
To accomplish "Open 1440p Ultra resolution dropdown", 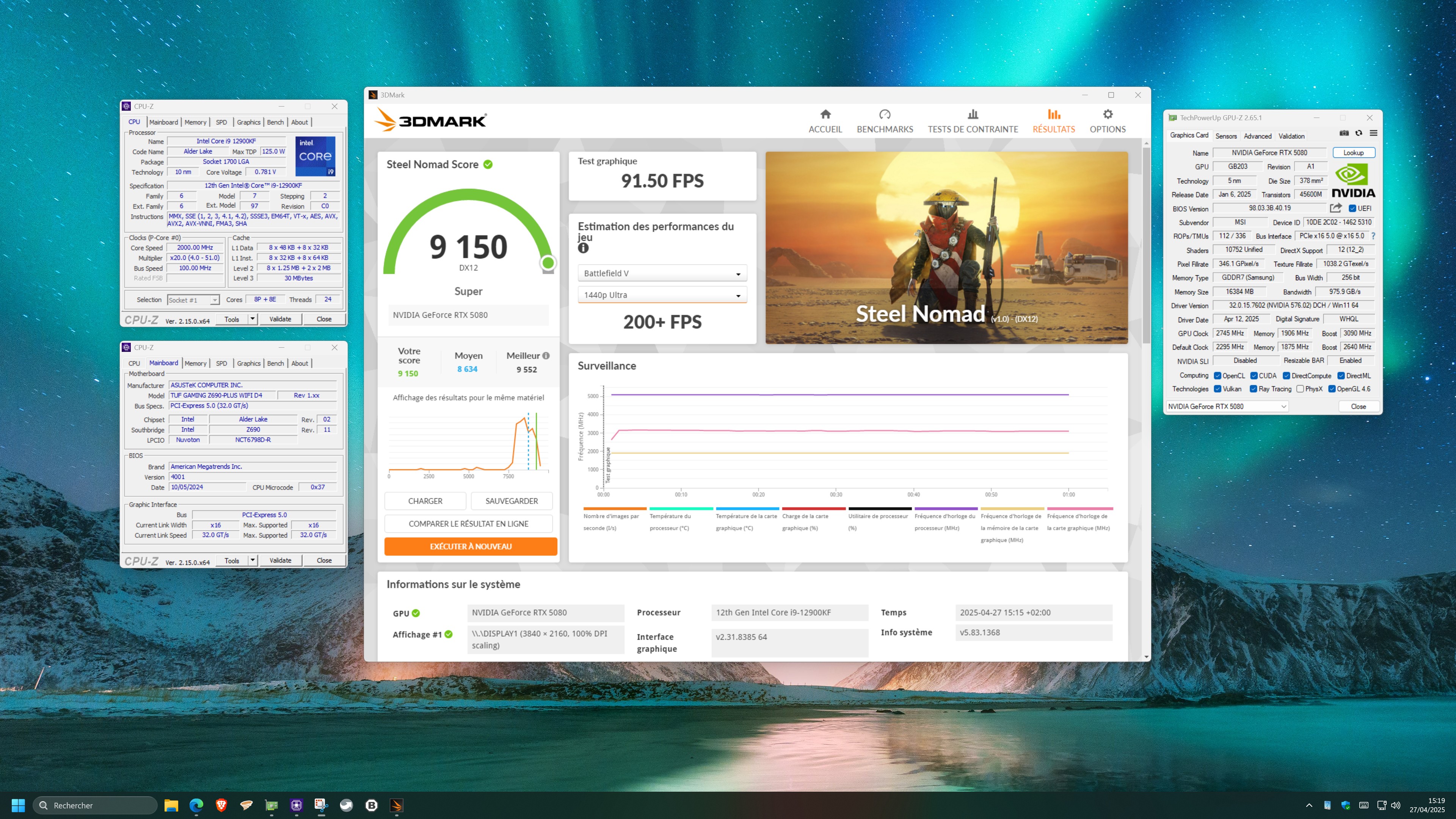I will (x=662, y=295).
